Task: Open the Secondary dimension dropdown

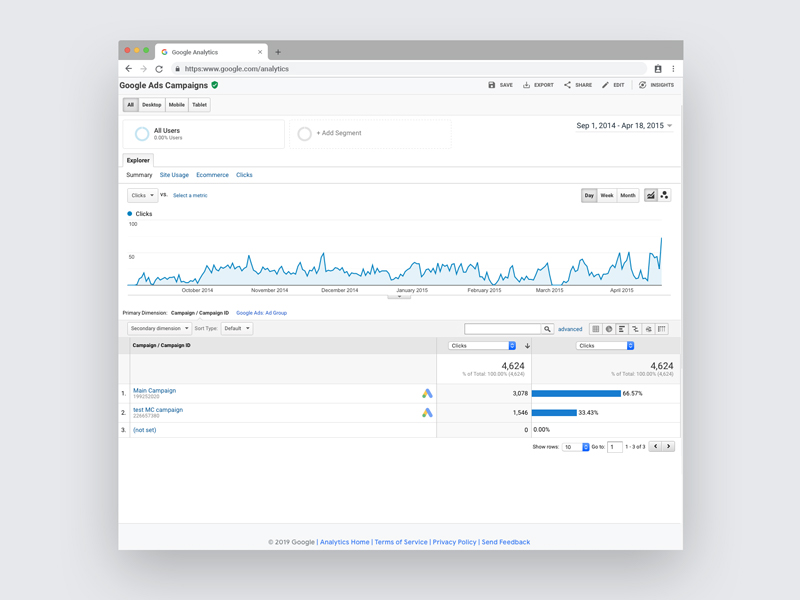Action: click(159, 329)
